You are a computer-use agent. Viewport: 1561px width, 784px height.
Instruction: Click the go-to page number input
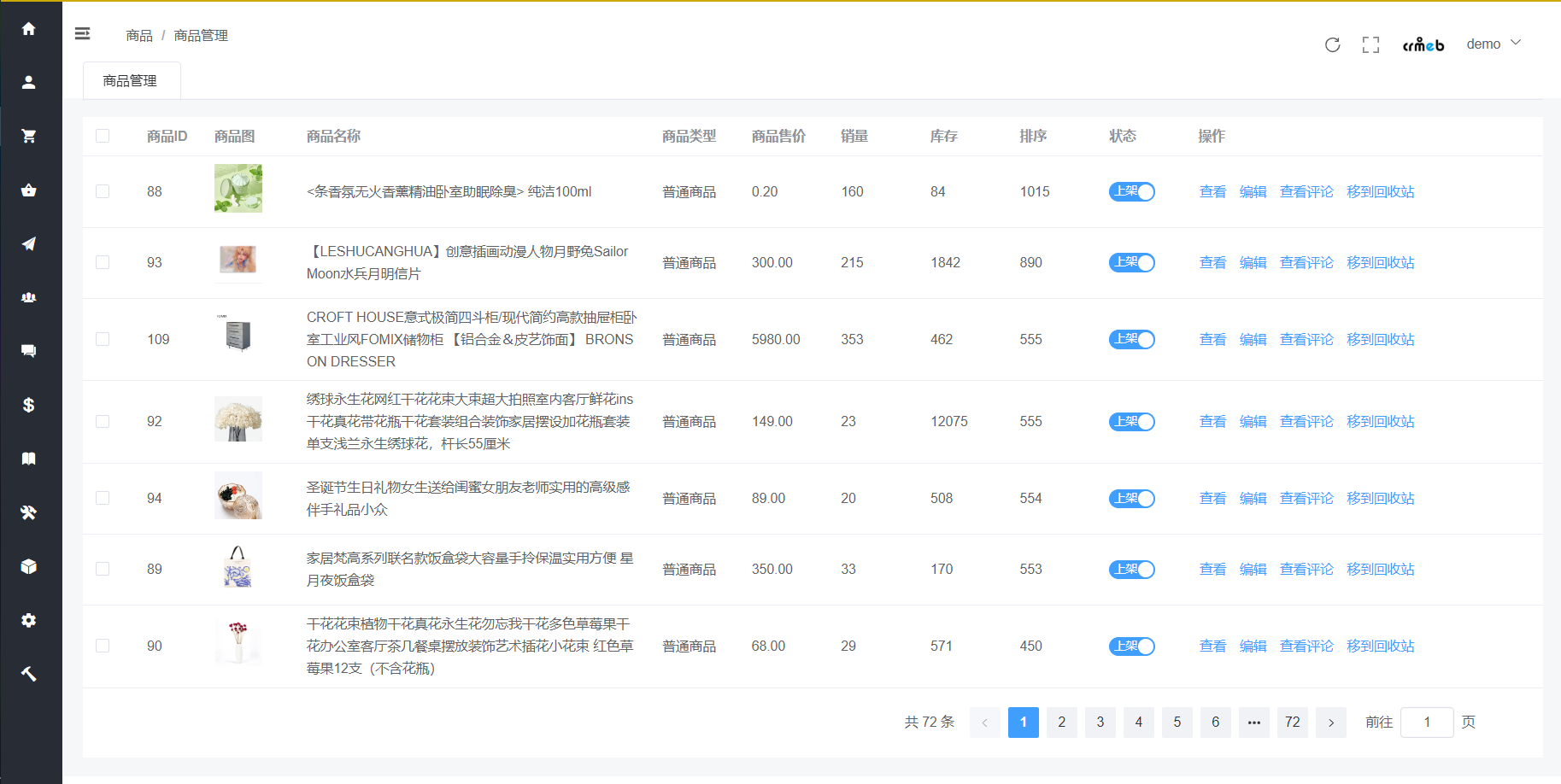(x=1427, y=722)
